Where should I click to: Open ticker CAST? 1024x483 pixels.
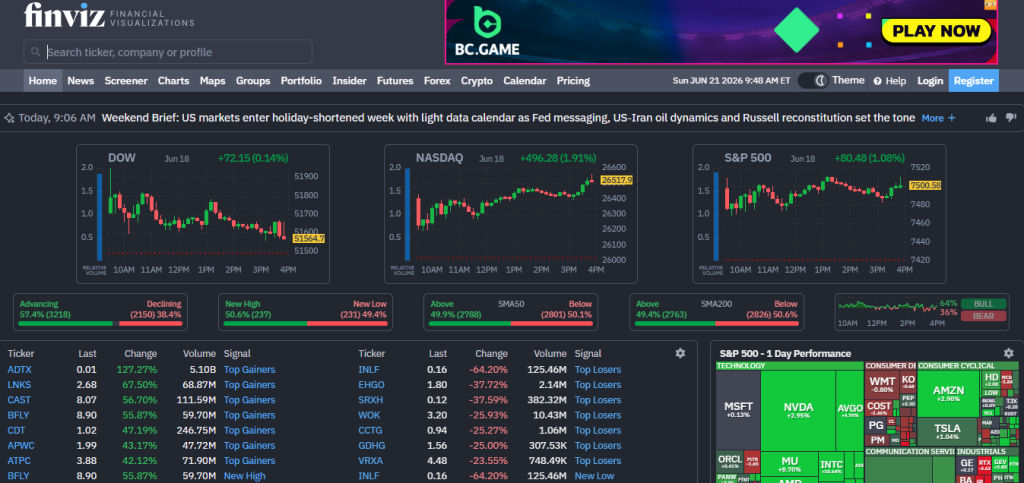click(19, 399)
